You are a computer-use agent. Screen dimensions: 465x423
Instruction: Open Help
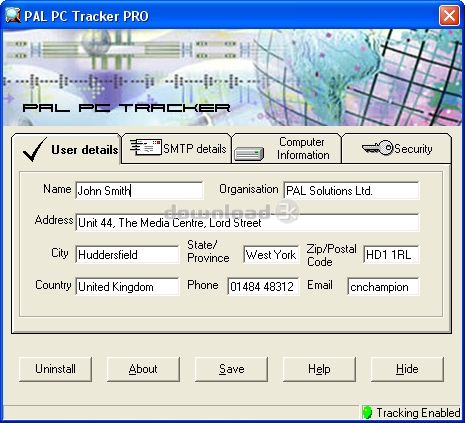coord(319,369)
